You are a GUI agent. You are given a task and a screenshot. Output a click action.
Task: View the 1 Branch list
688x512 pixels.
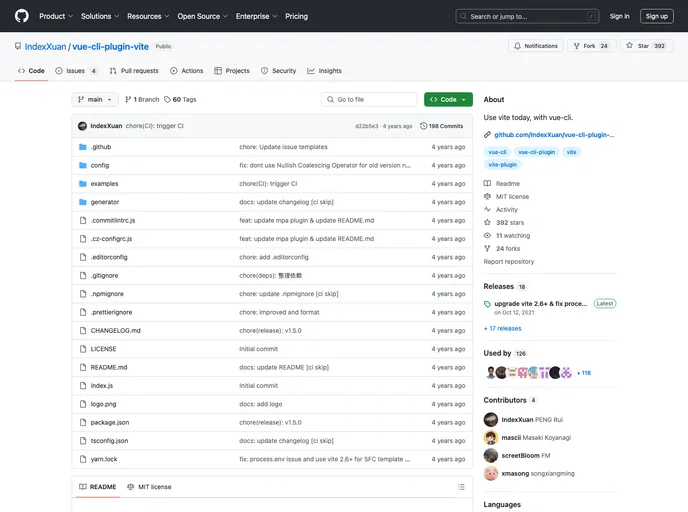[142, 100]
